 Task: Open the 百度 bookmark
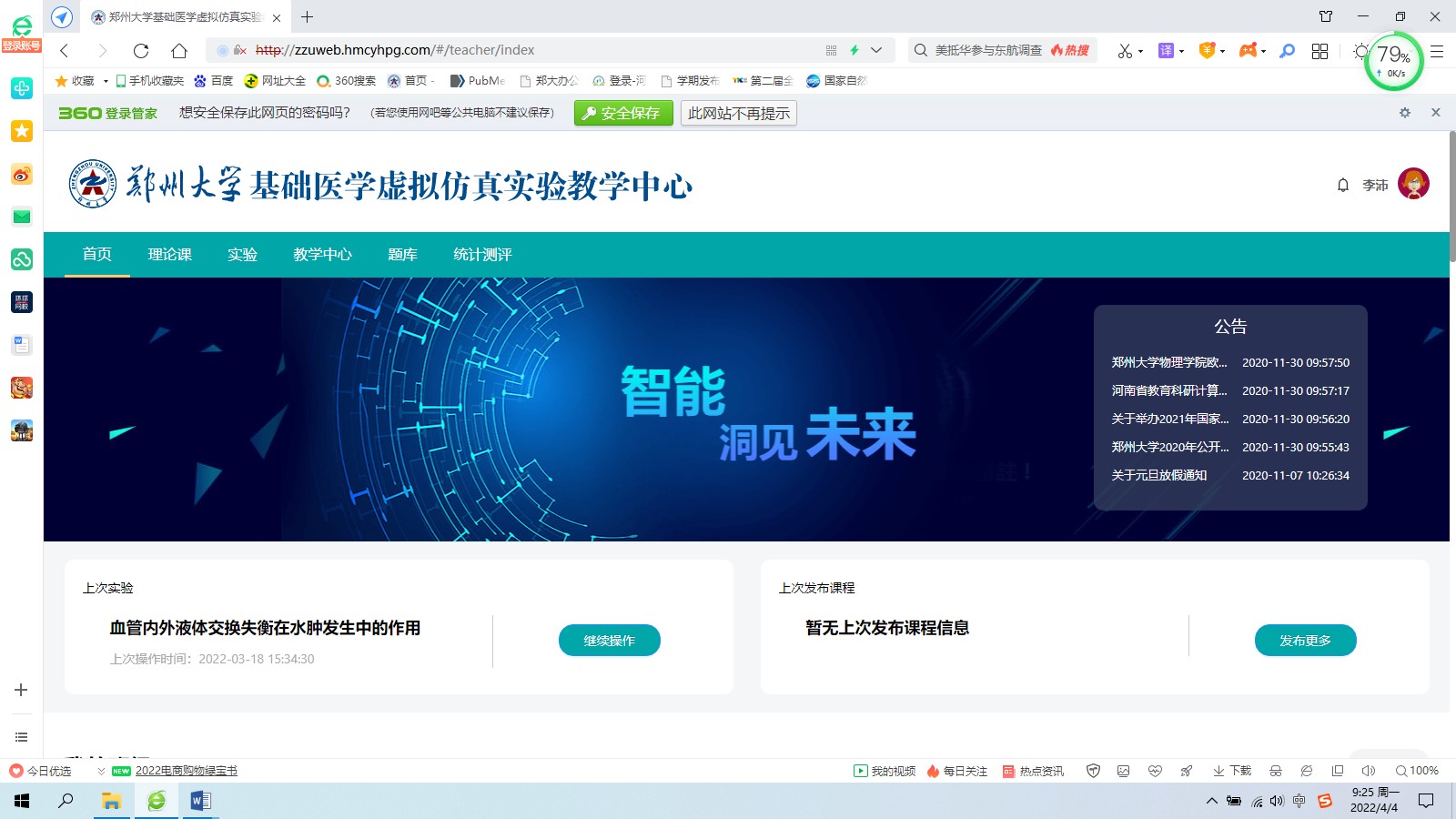pyautogui.click(x=214, y=81)
